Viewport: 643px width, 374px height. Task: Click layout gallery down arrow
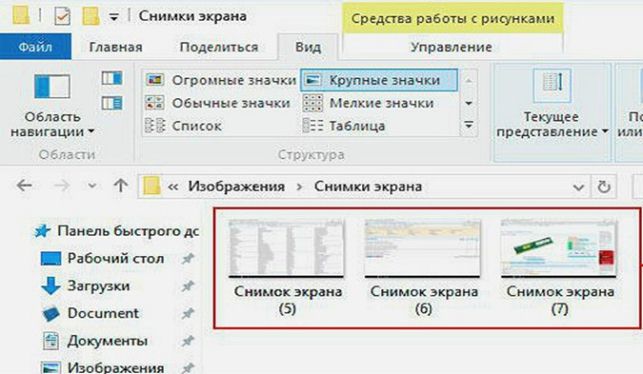click(468, 103)
